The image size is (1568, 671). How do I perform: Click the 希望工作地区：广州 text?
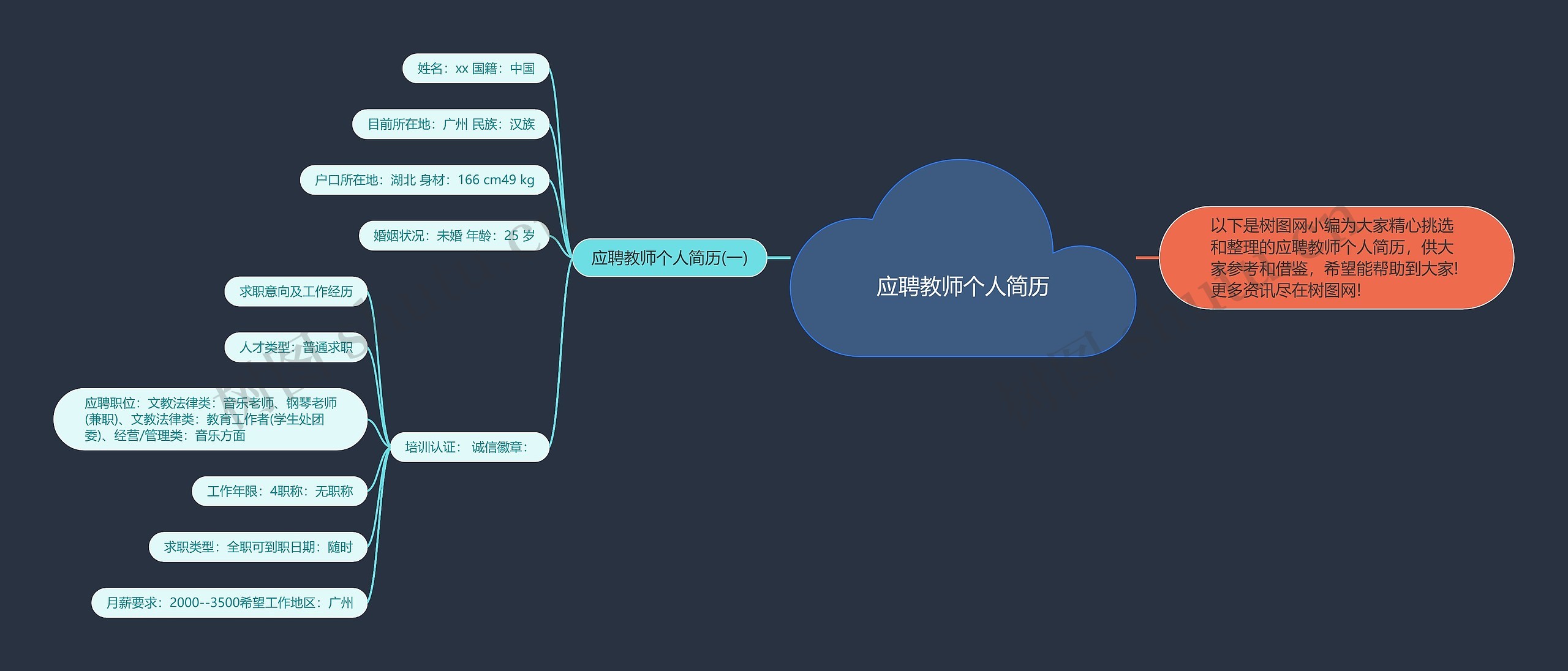click(x=296, y=603)
